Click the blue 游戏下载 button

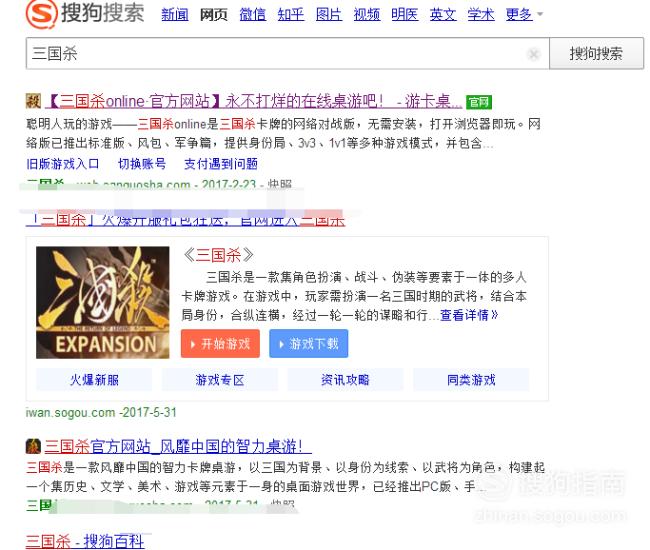(x=309, y=344)
